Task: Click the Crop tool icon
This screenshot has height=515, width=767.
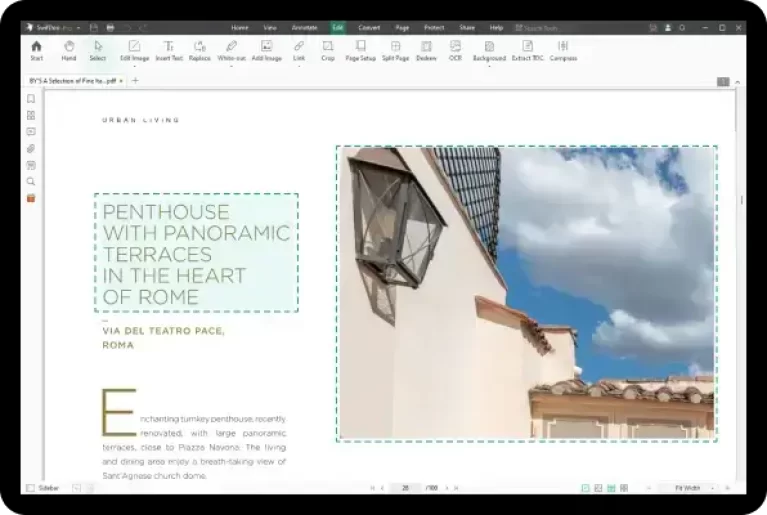Action: (327, 50)
